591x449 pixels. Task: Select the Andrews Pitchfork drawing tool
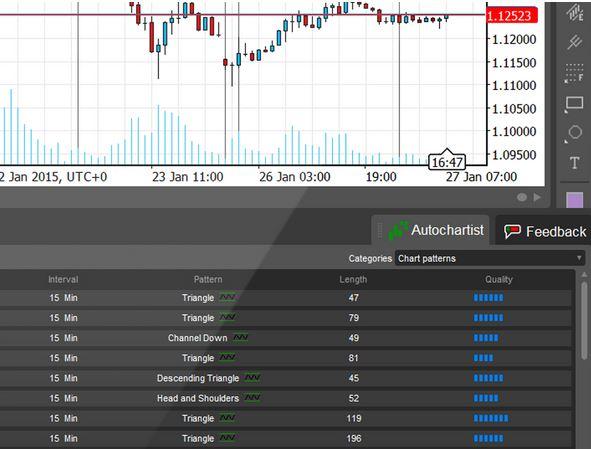(575, 42)
